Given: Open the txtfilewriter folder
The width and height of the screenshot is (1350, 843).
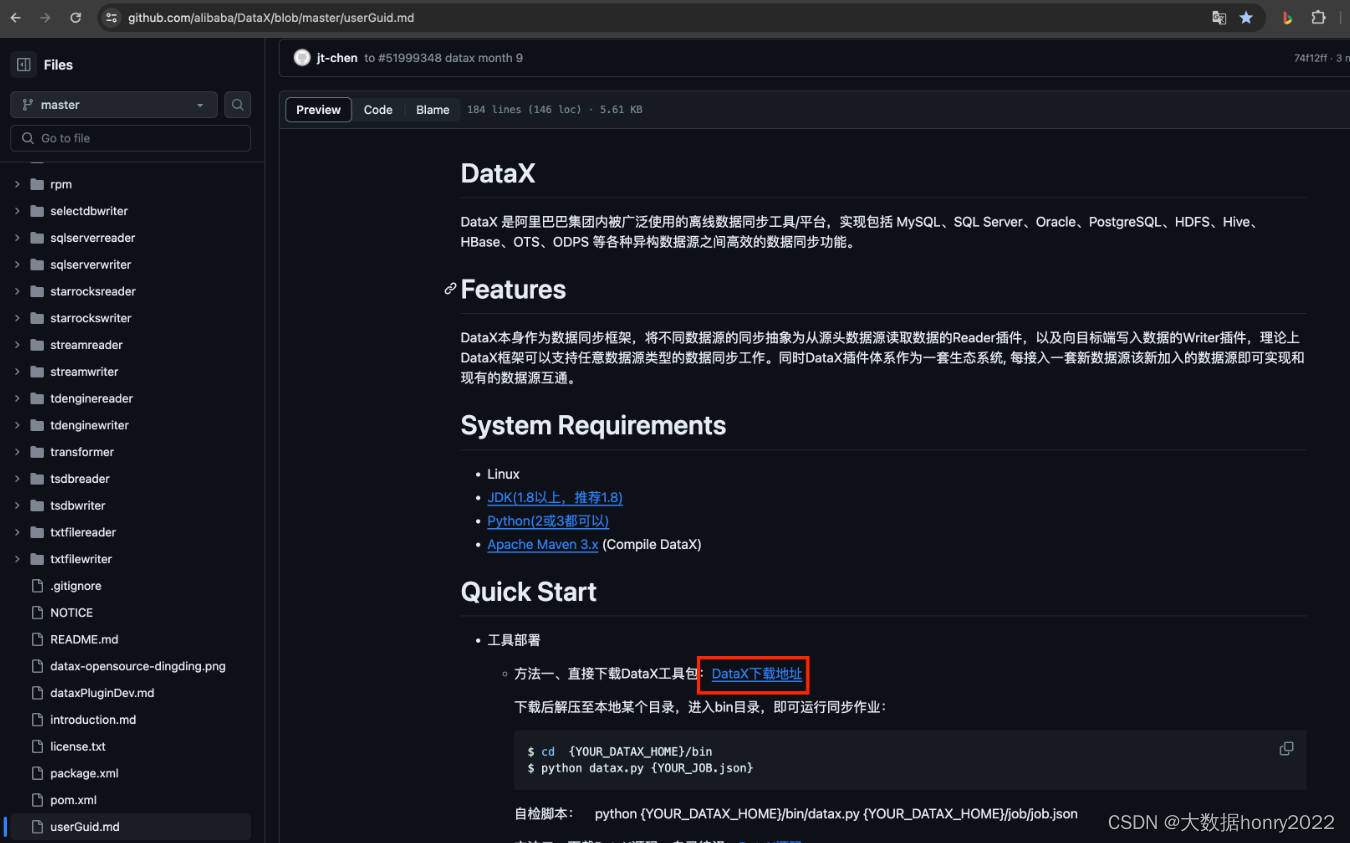Looking at the screenshot, I should point(81,560).
